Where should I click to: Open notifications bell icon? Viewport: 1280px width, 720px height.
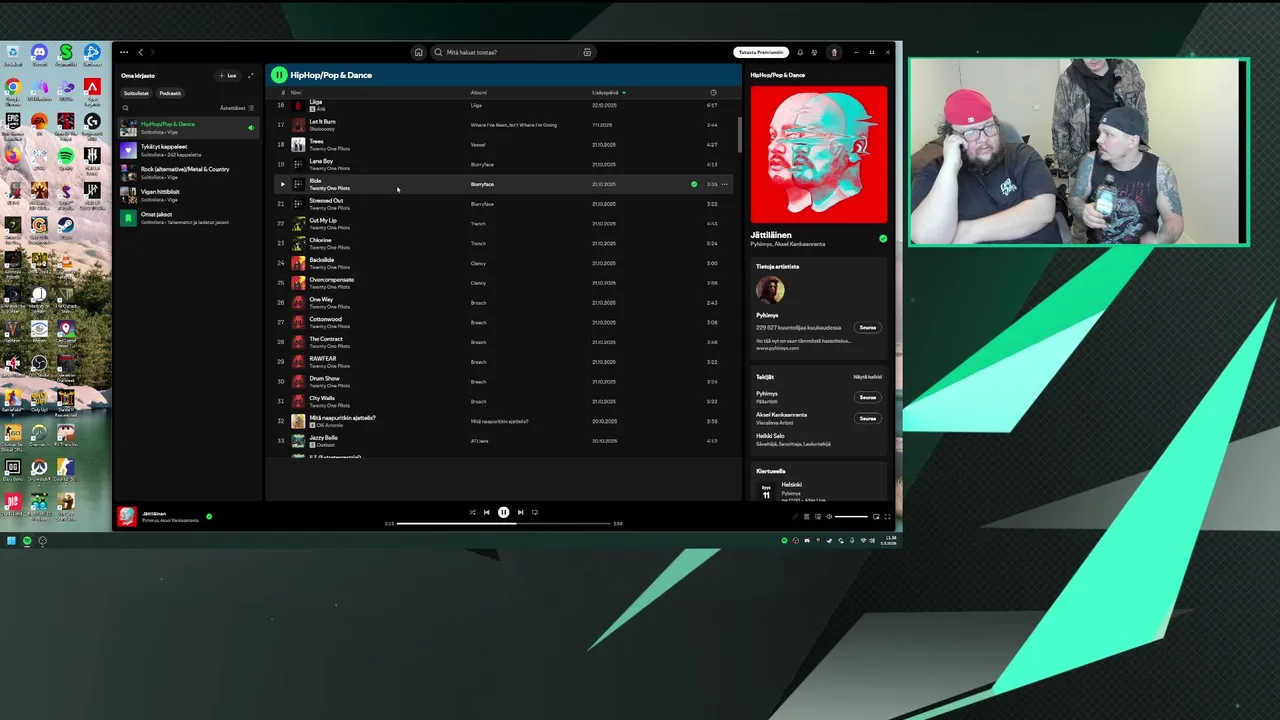[x=800, y=52]
